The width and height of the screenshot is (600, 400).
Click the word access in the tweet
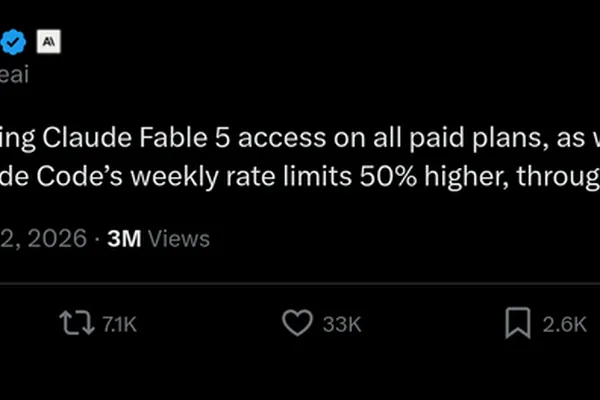tap(282, 139)
